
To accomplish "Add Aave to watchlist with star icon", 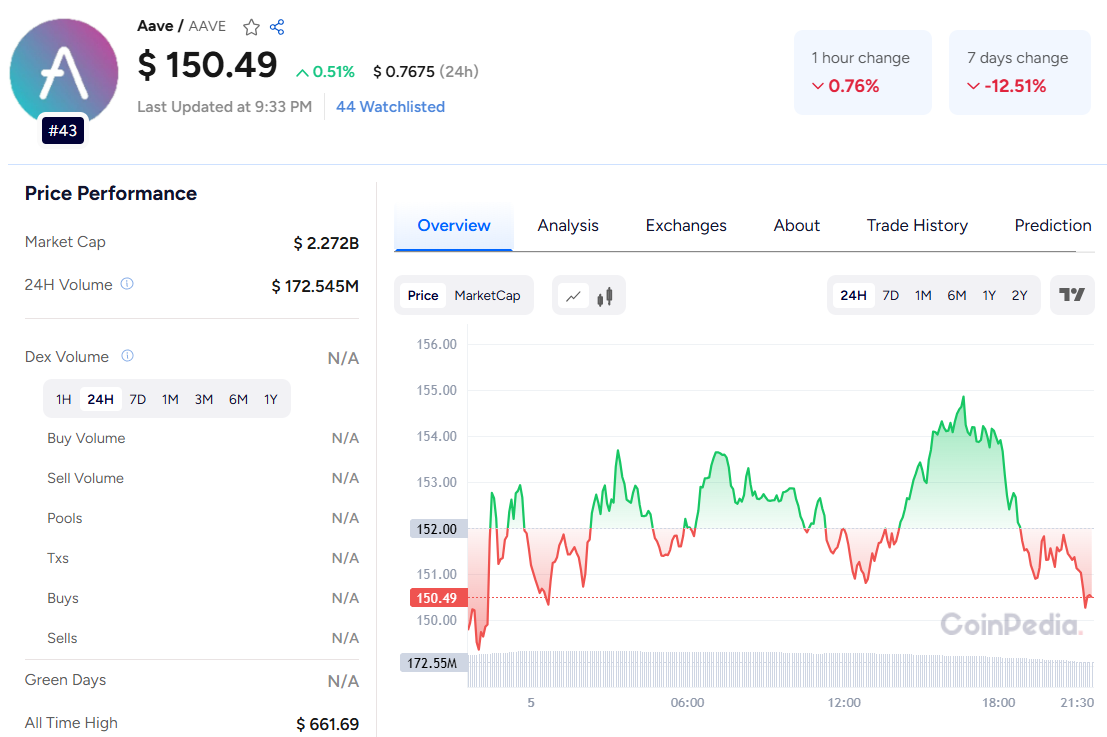I will tap(251, 28).
